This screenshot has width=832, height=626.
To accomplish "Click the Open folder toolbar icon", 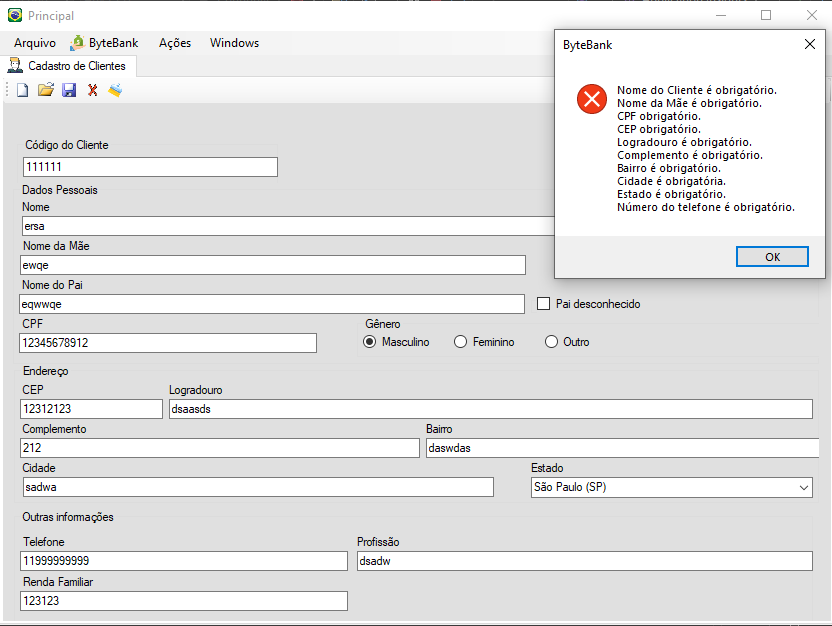I will click(x=46, y=90).
